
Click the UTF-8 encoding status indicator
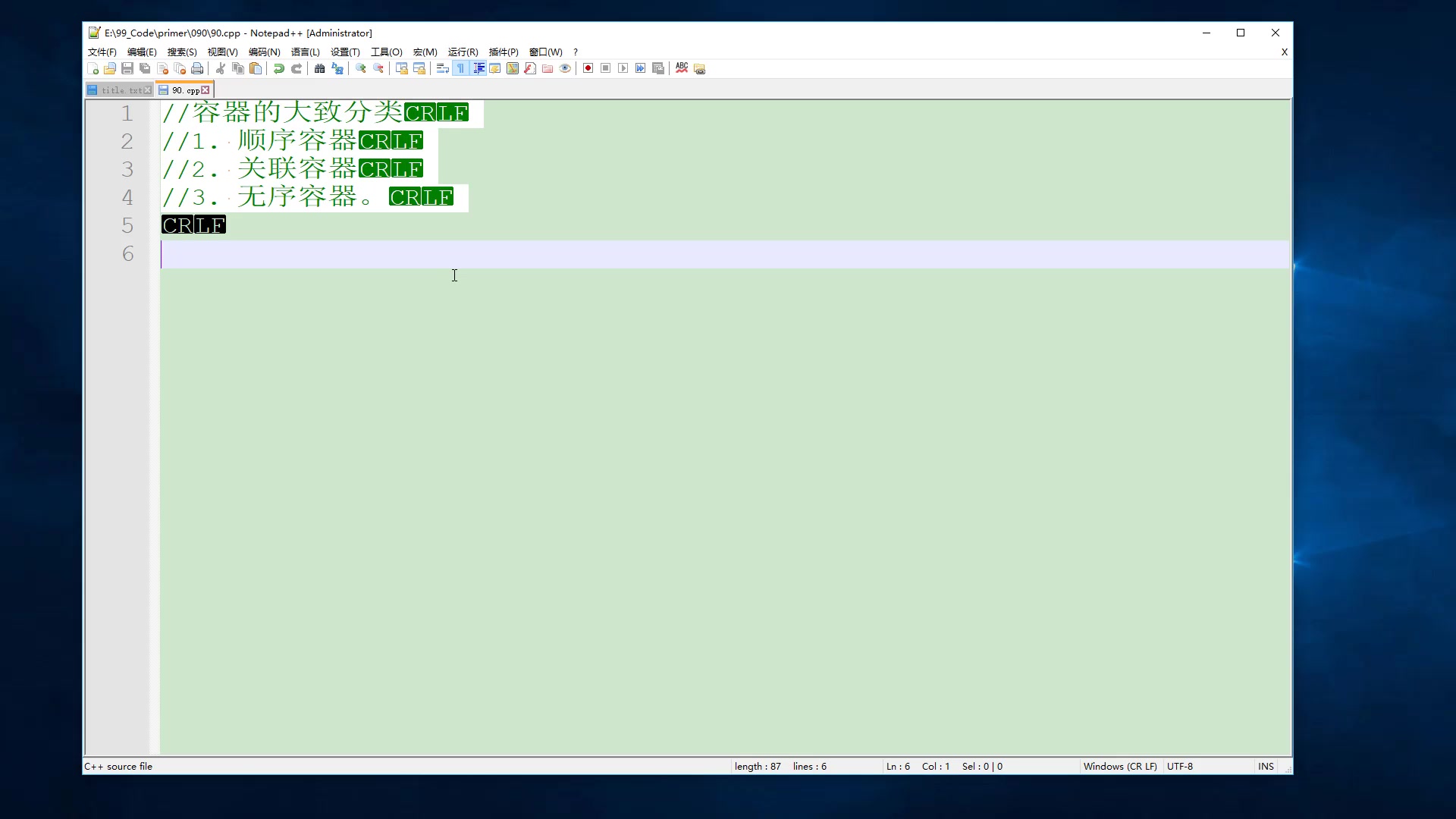coord(1180,767)
